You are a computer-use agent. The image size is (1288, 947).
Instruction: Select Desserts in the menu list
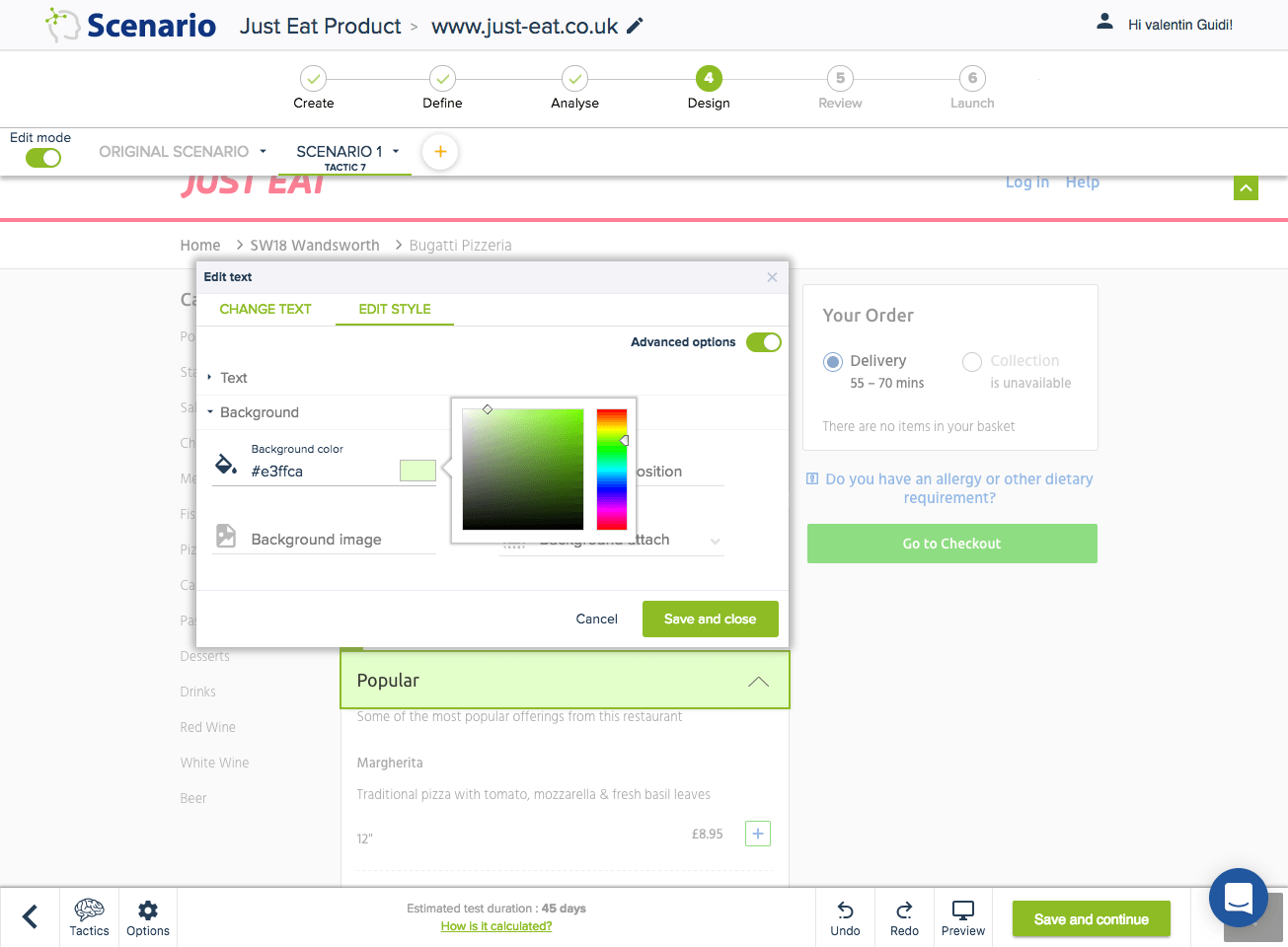pos(204,656)
